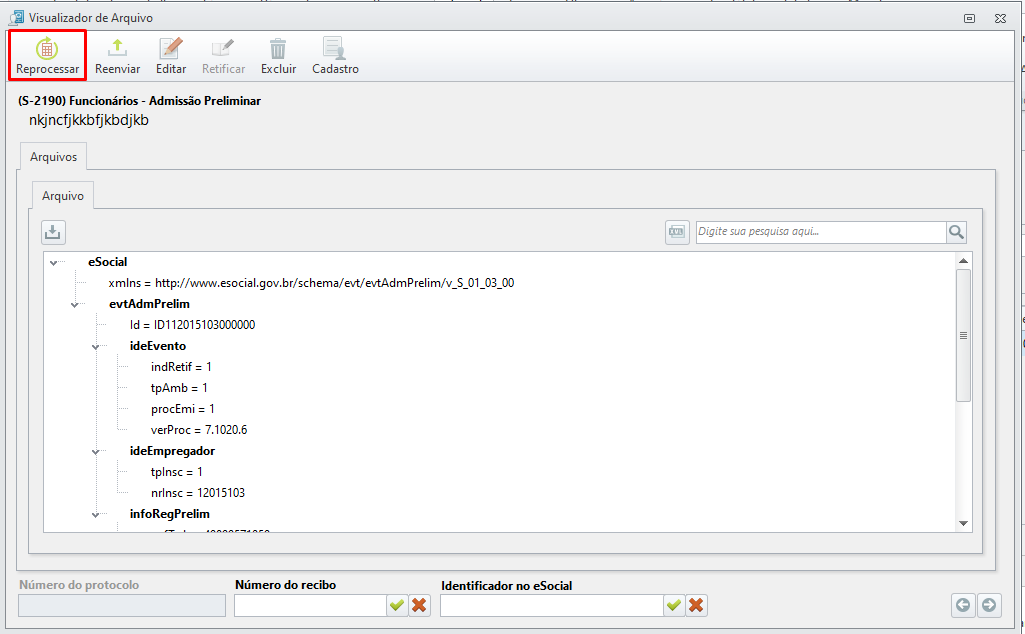Select the Arquivos tab
Image resolution: width=1025 pixels, height=634 pixels.
54,157
